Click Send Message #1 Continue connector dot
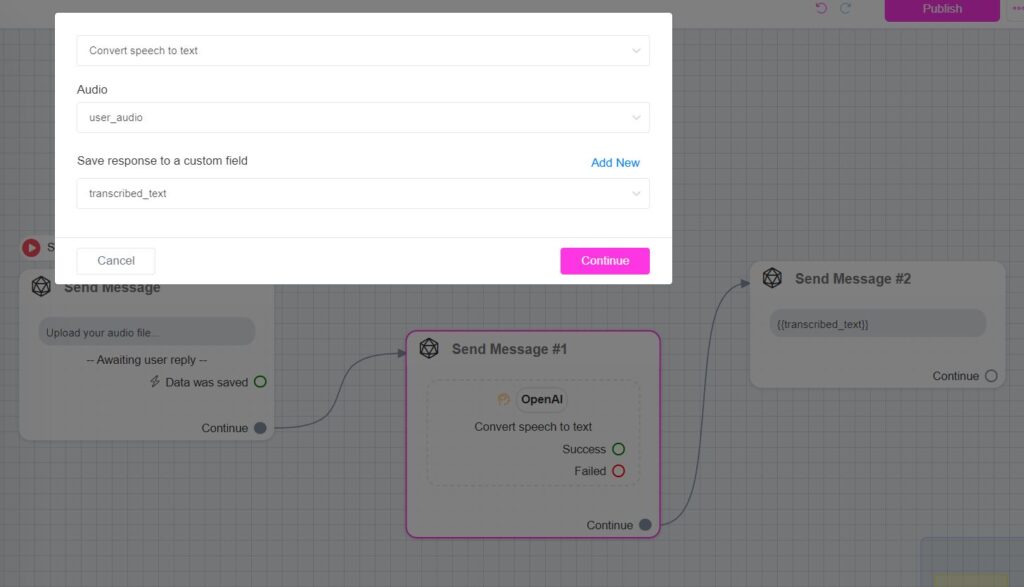The width and height of the screenshot is (1024, 587). 645,524
